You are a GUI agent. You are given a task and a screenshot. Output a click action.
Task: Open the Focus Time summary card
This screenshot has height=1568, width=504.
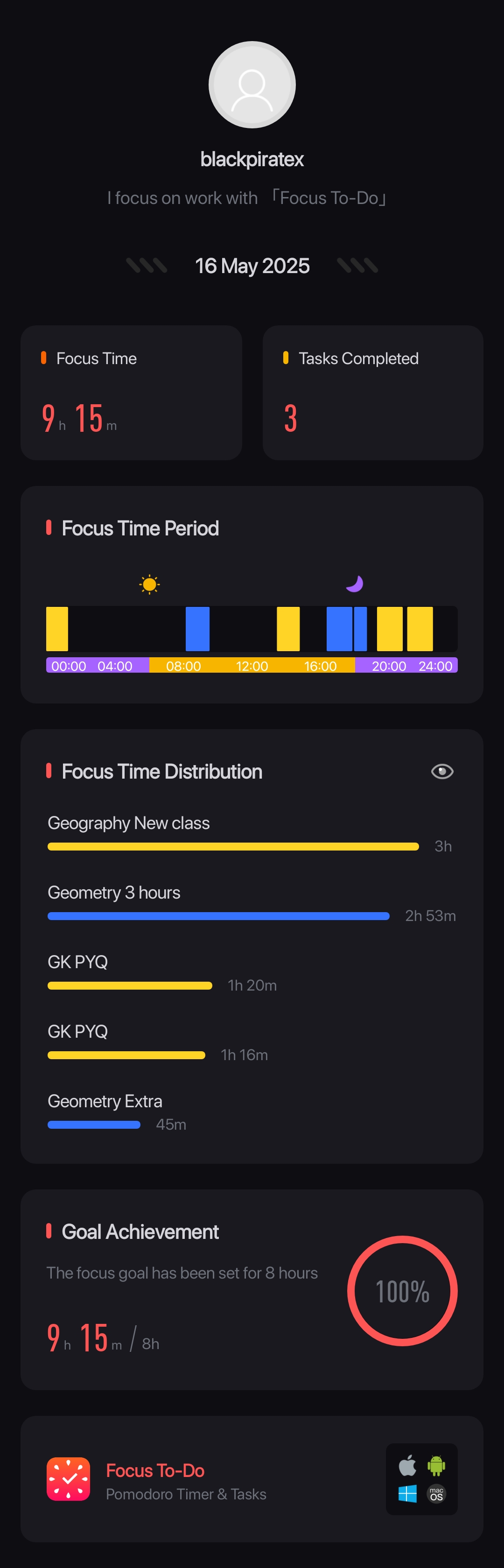coord(132,393)
